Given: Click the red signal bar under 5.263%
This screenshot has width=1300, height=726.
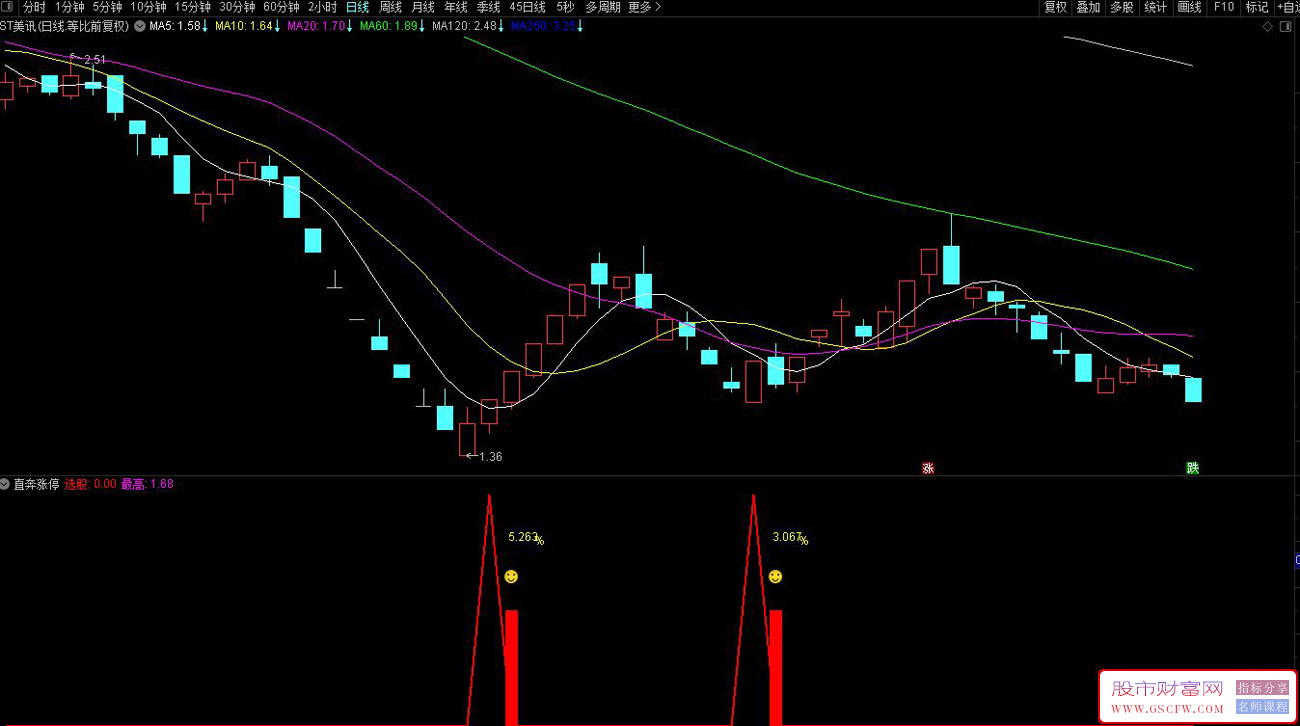Looking at the screenshot, I should (511, 667).
